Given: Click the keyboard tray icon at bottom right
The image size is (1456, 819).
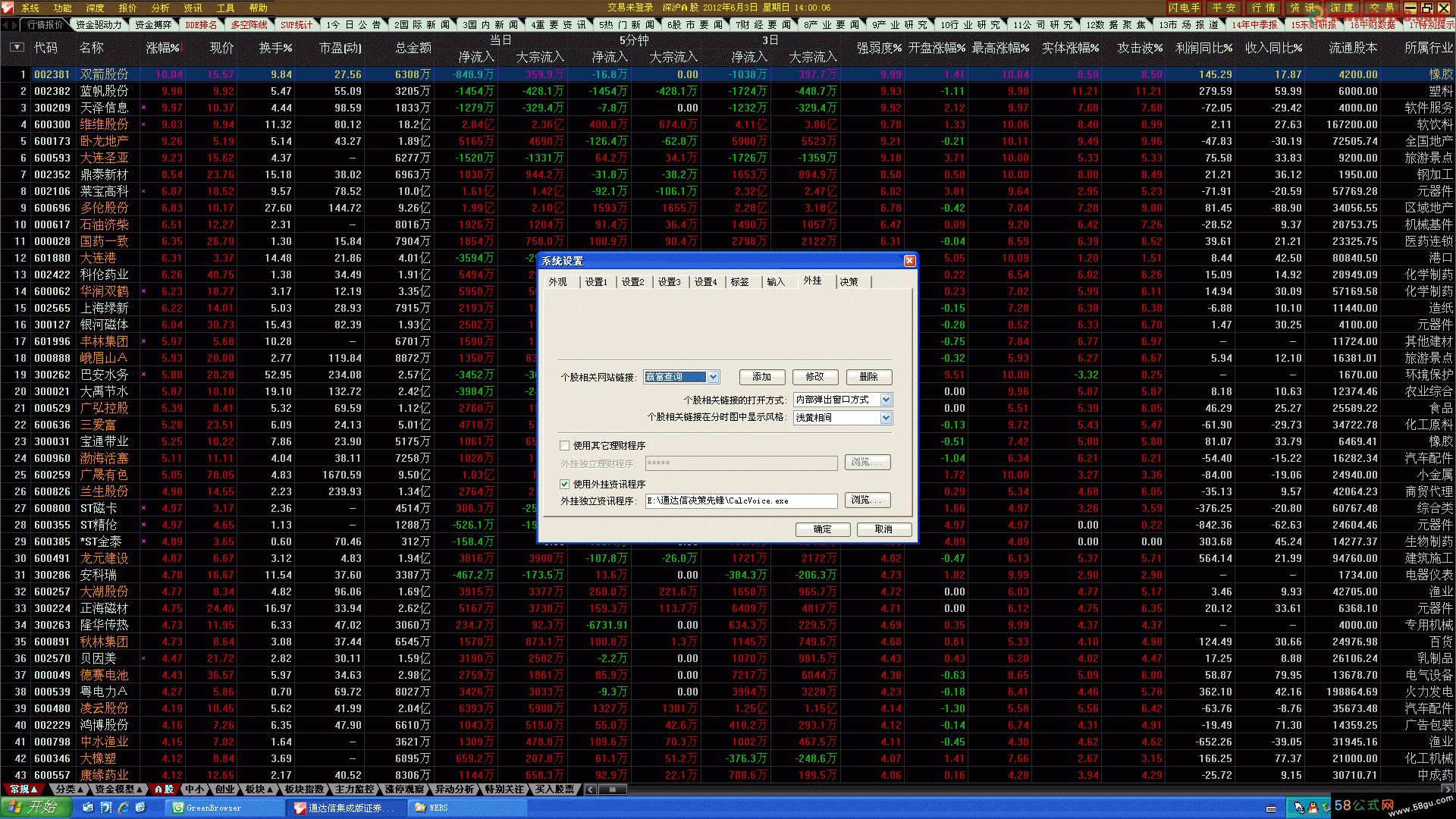Looking at the screenshot, I should click(1271, 809).
